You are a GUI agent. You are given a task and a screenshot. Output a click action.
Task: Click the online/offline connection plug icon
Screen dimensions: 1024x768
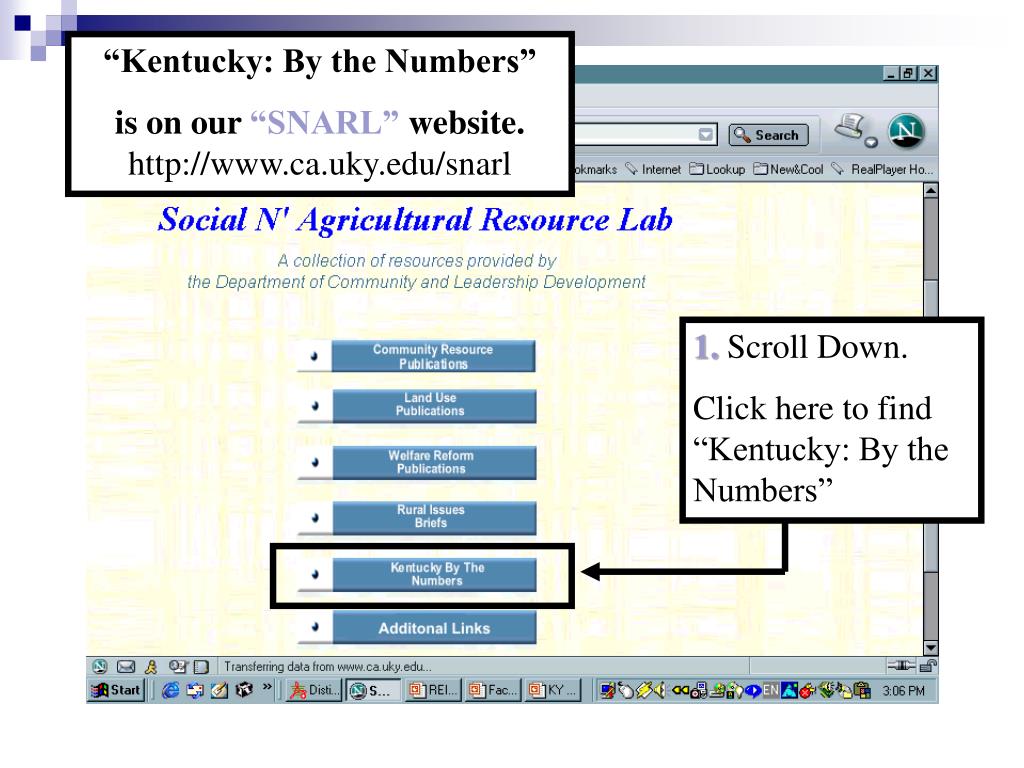coord(901,665)
